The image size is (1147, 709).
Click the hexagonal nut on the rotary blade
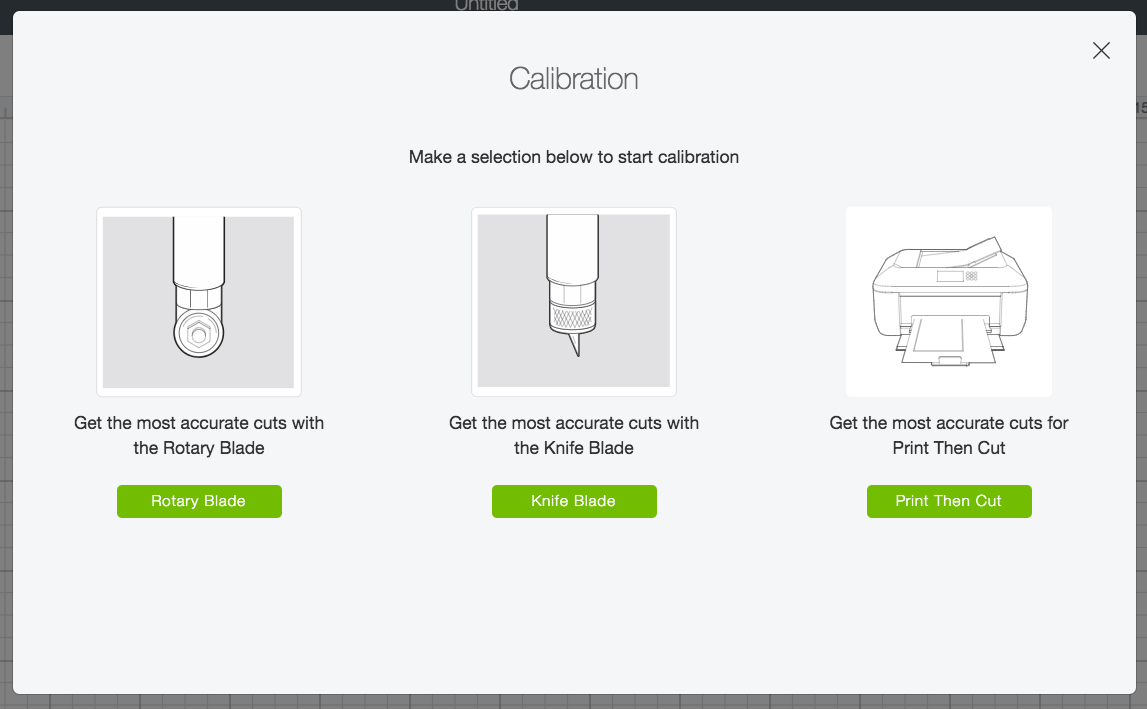tap(198, 336)
